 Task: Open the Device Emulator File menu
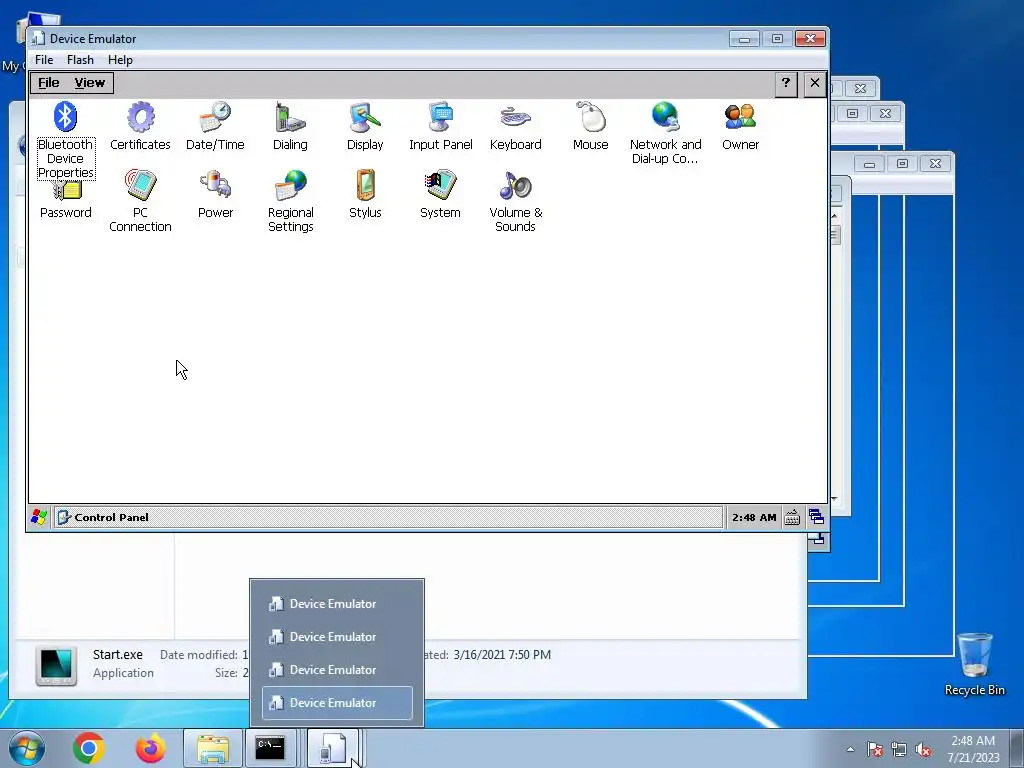[x=44, y=60]
